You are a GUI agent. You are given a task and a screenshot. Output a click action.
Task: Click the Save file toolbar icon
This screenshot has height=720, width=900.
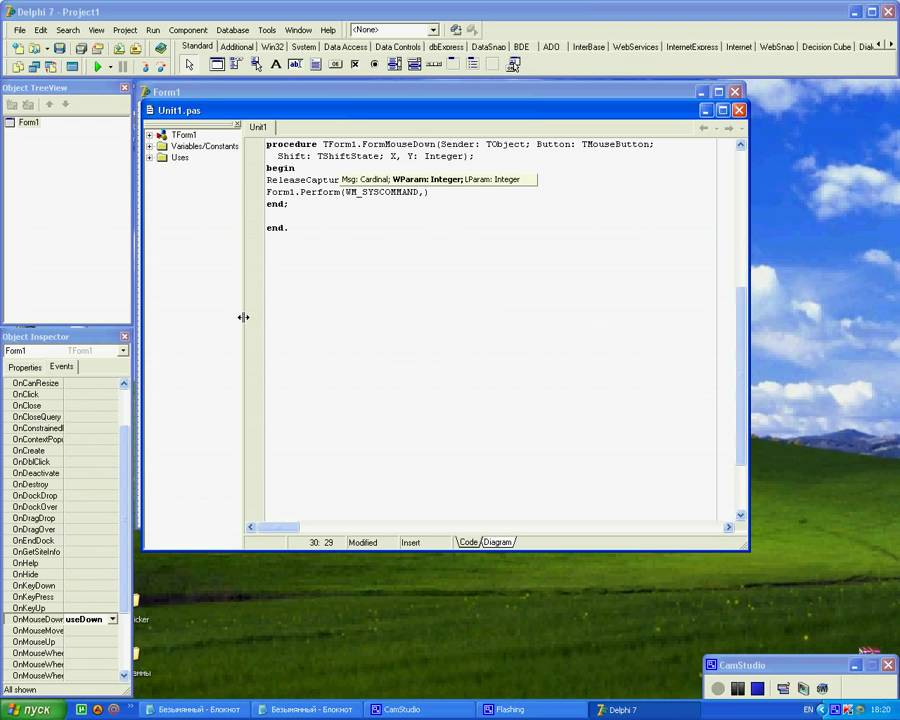pos(60,49)
